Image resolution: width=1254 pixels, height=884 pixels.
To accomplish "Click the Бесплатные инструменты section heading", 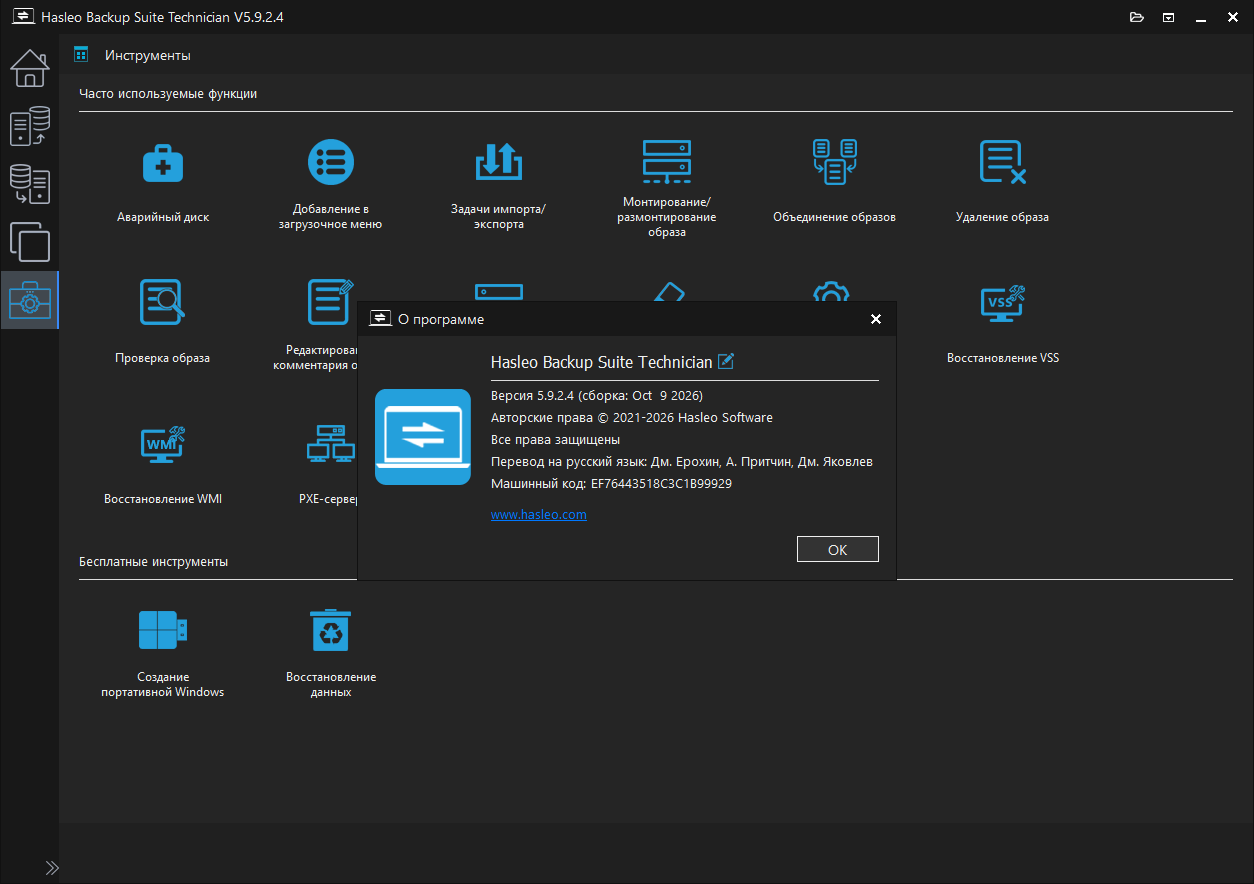I will (x=154, y=562).
